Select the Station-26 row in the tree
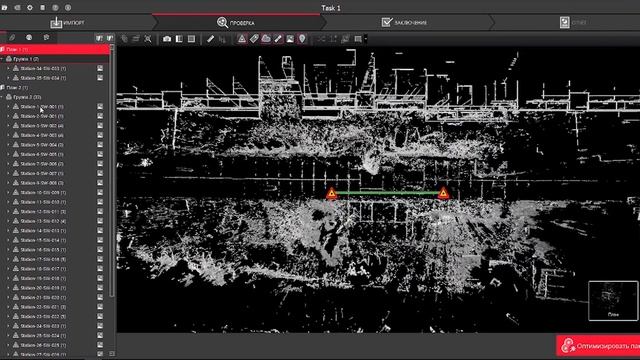 [55, 345]
